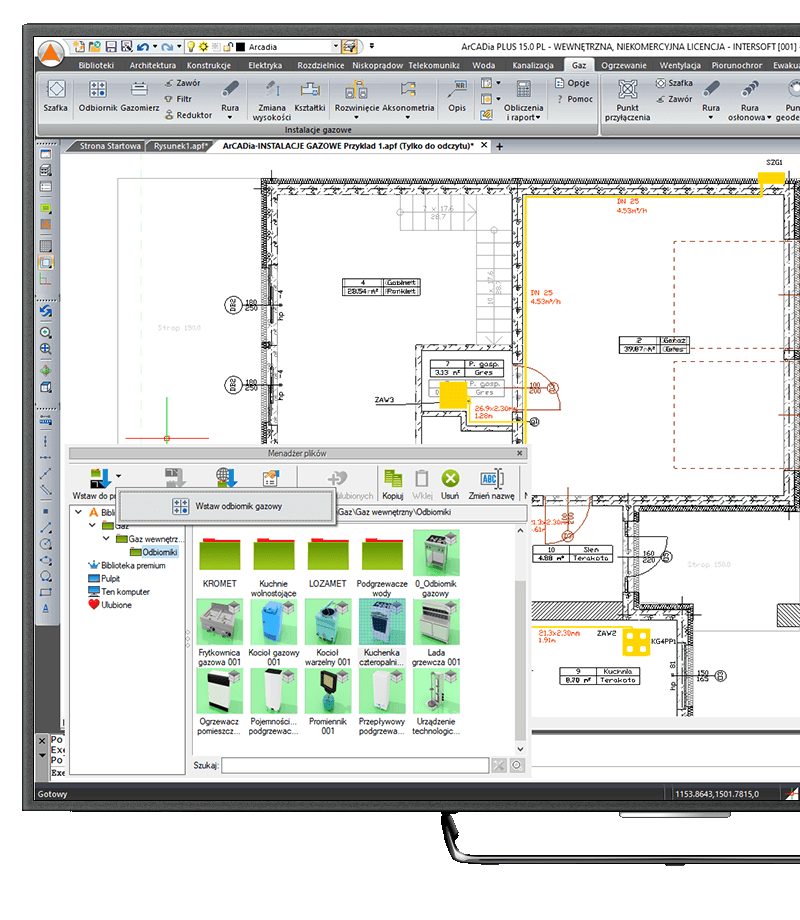Image resolution: width=800 pixels, height=920 pixels.
Task: Open the Podgrzewacze wody folder
Action: [382, 564]
